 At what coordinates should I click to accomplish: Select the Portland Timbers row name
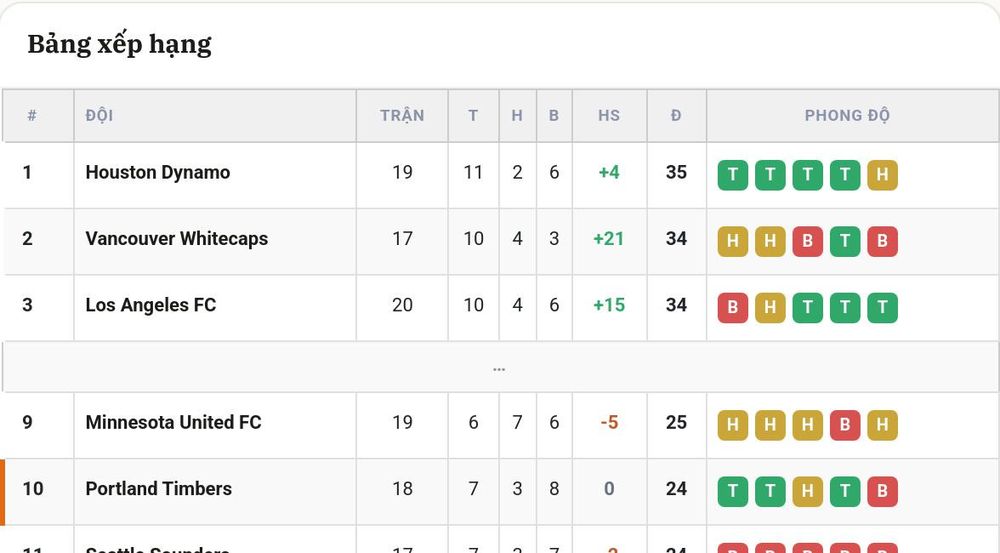click(x=159, y=489)
